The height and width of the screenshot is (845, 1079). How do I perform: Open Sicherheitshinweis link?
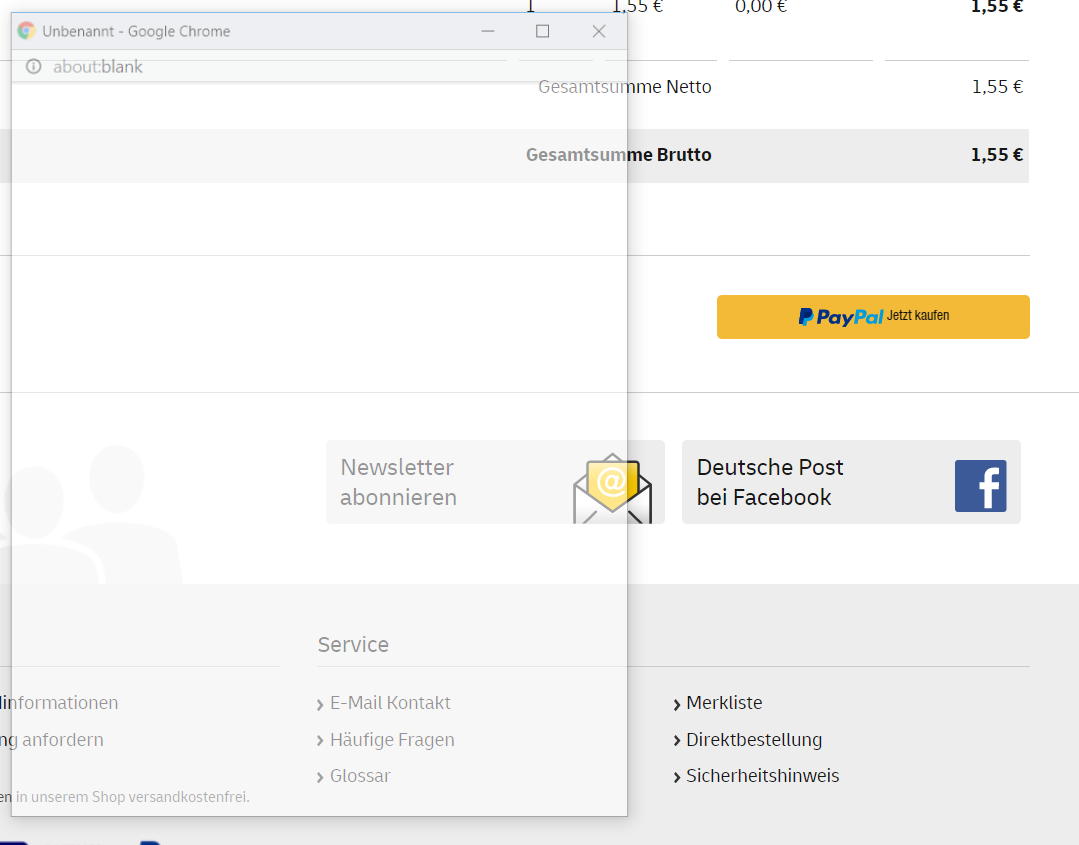(762, 776)
